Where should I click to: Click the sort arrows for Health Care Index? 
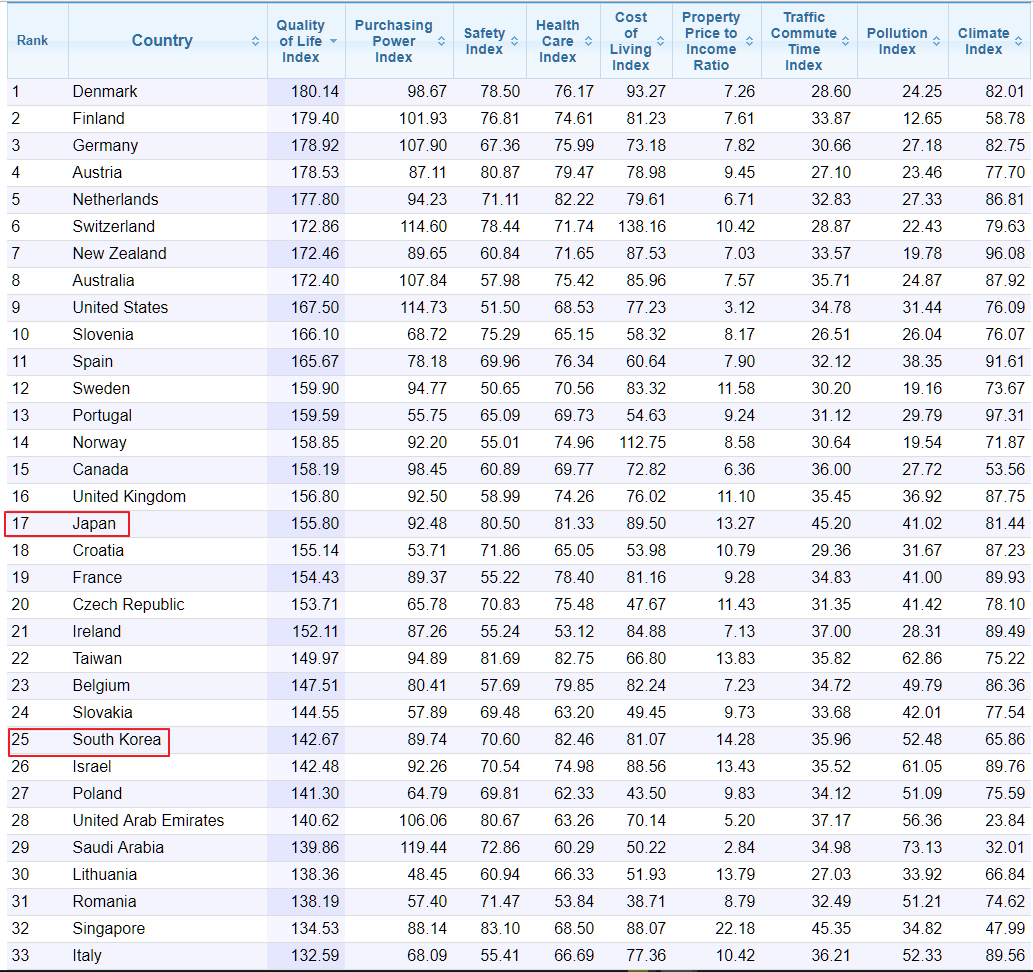tap(589, 41)
